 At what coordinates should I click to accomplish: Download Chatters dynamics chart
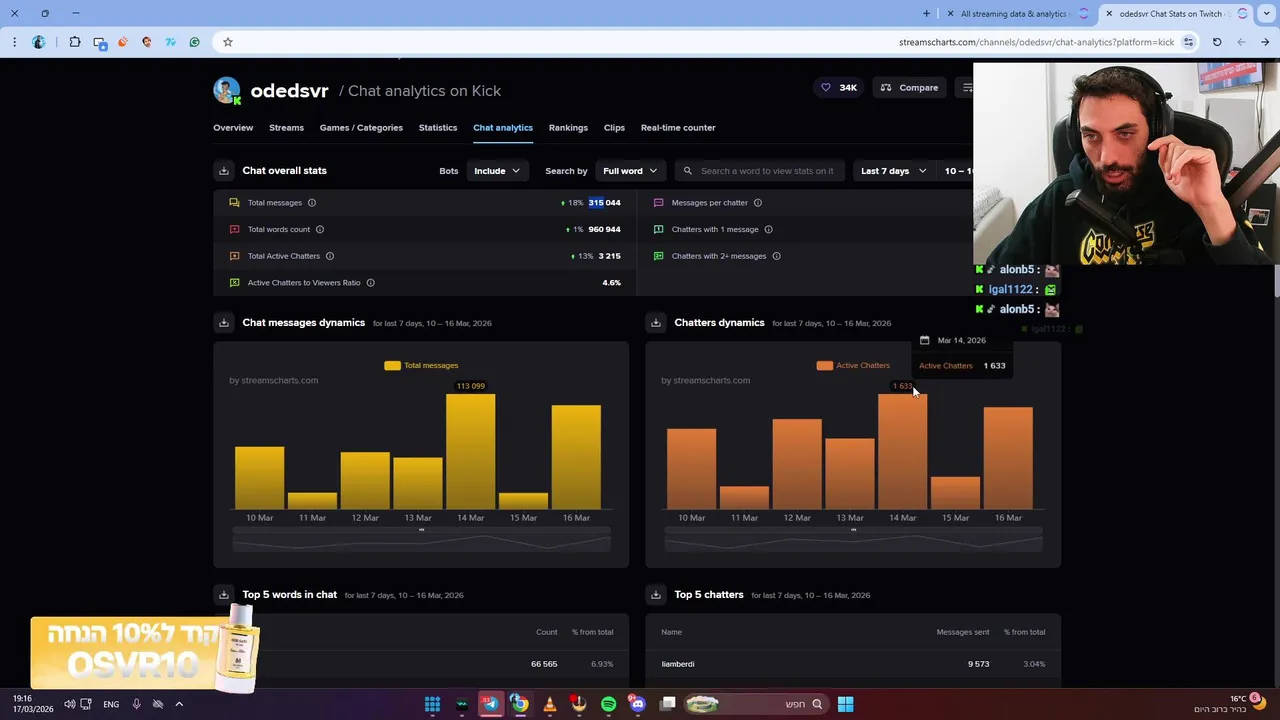click(656, 323)
